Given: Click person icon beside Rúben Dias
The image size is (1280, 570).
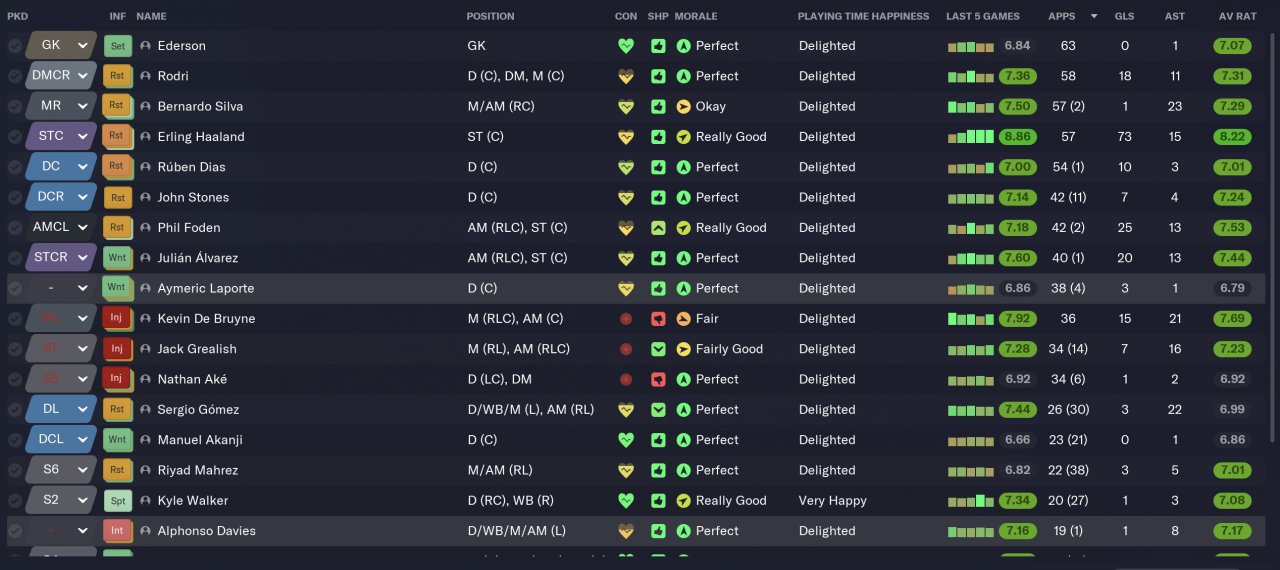Looking at the screenshot, I should point(146,167).
